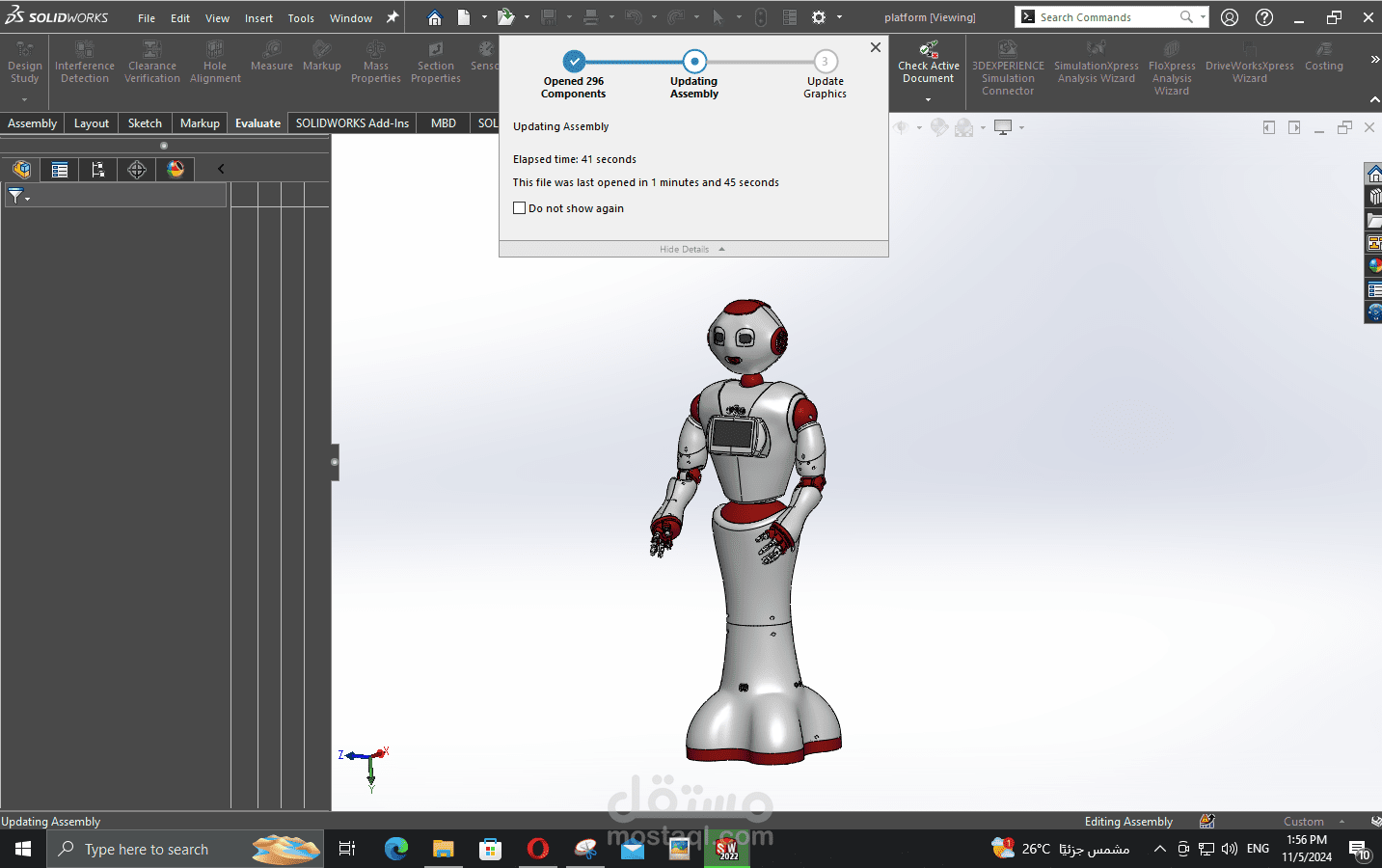The image size is (1382, 868).
Task: Open the File menu
Action: pyautogui.click(x=147, y=18)
